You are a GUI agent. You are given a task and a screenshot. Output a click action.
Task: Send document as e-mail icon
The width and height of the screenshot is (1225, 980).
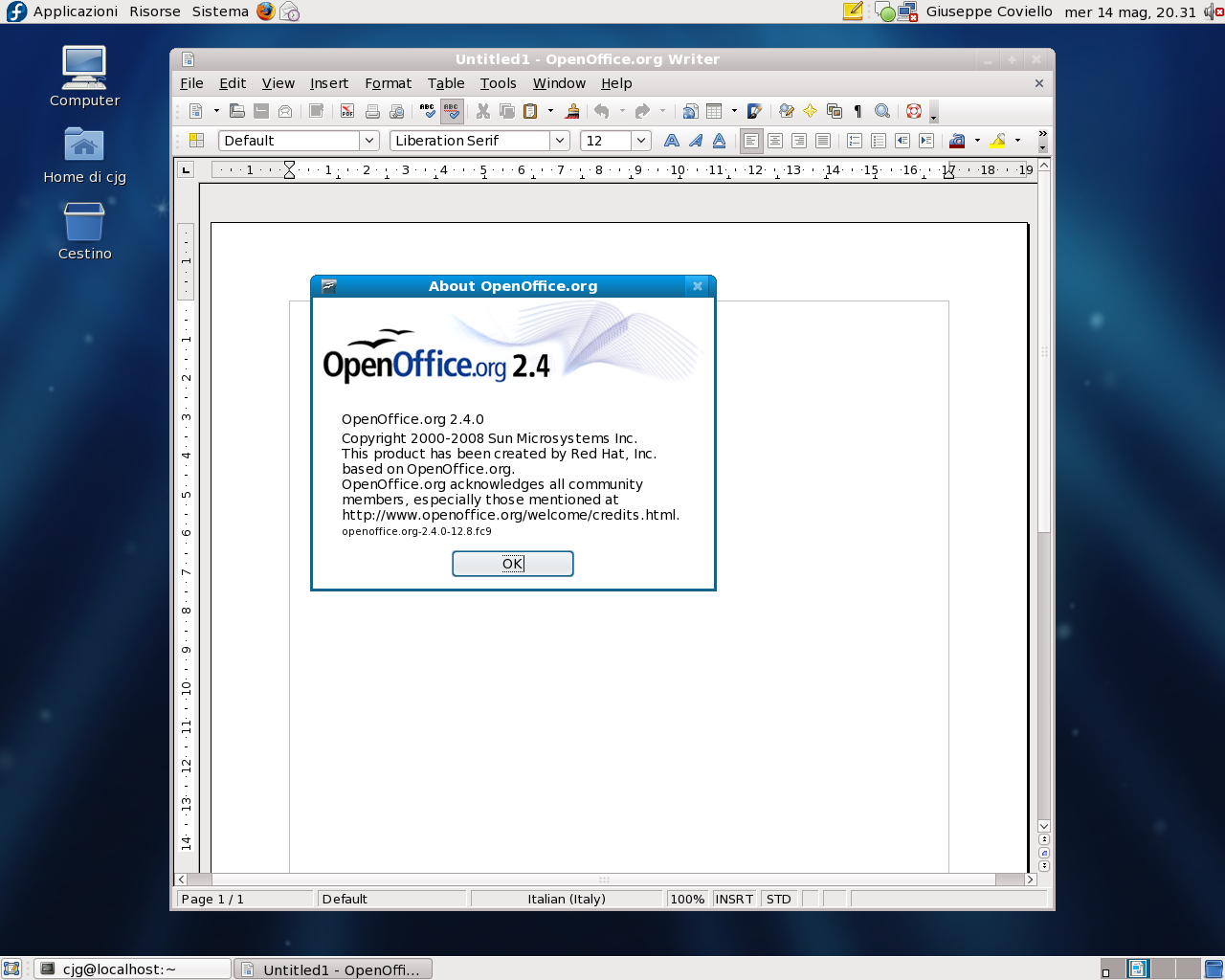(x=285, y=111)
